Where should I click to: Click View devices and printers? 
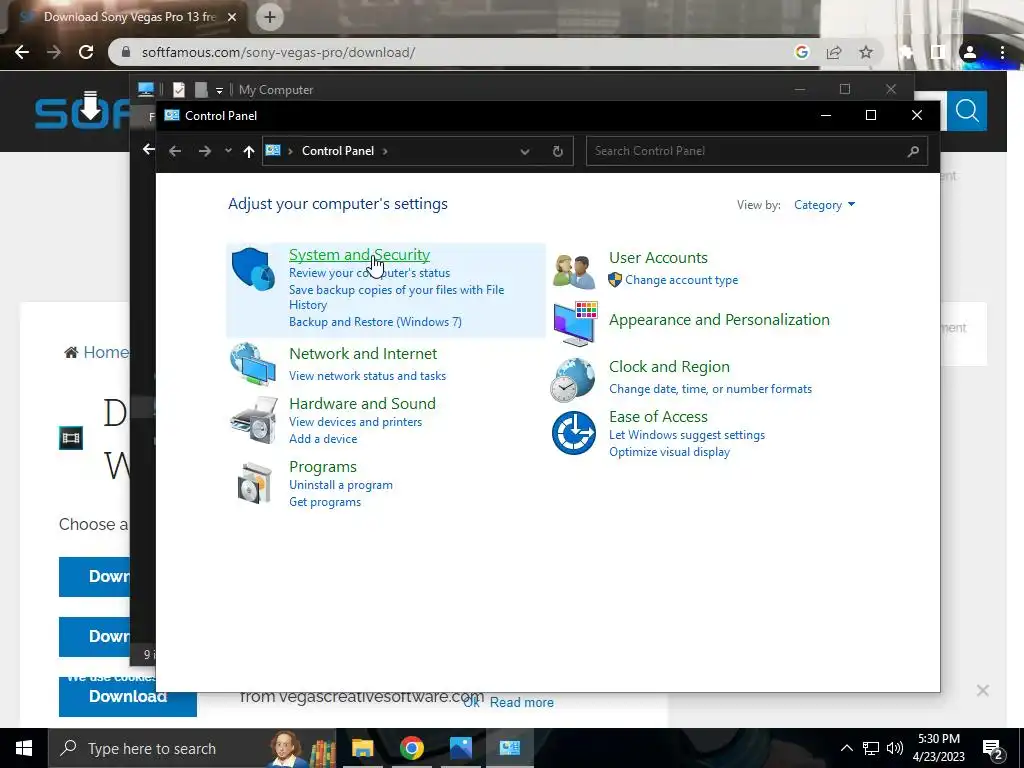coord(355,422)
